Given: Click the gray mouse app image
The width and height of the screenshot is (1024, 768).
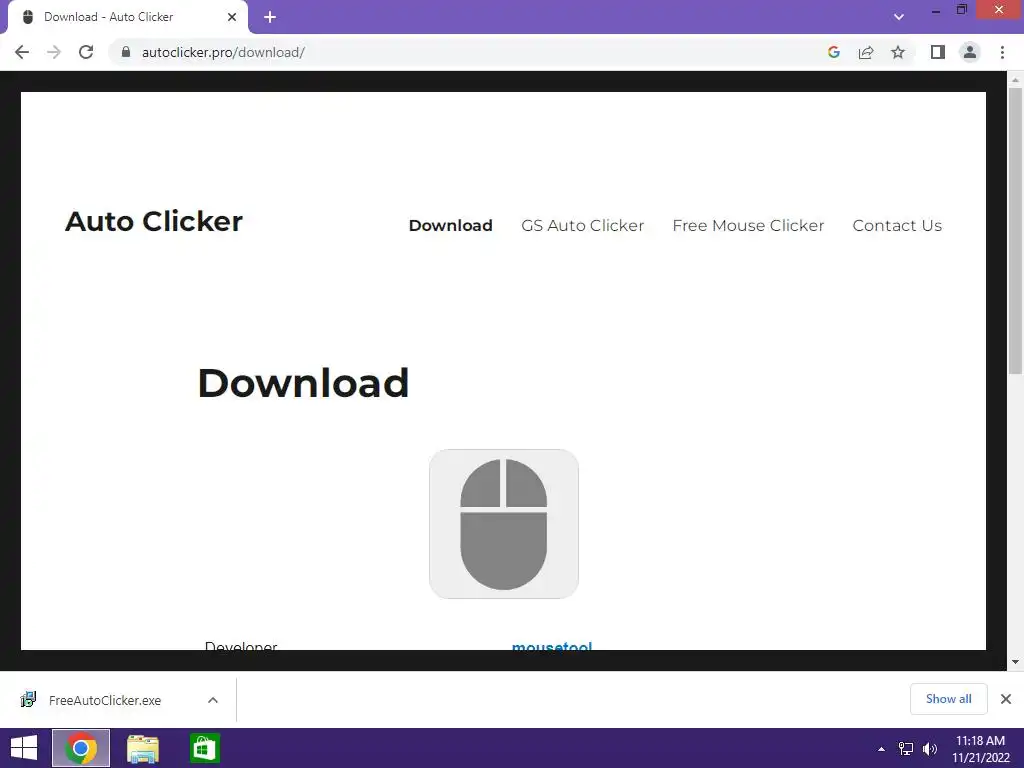Looking at the screenshot, I should click(504, 524).
